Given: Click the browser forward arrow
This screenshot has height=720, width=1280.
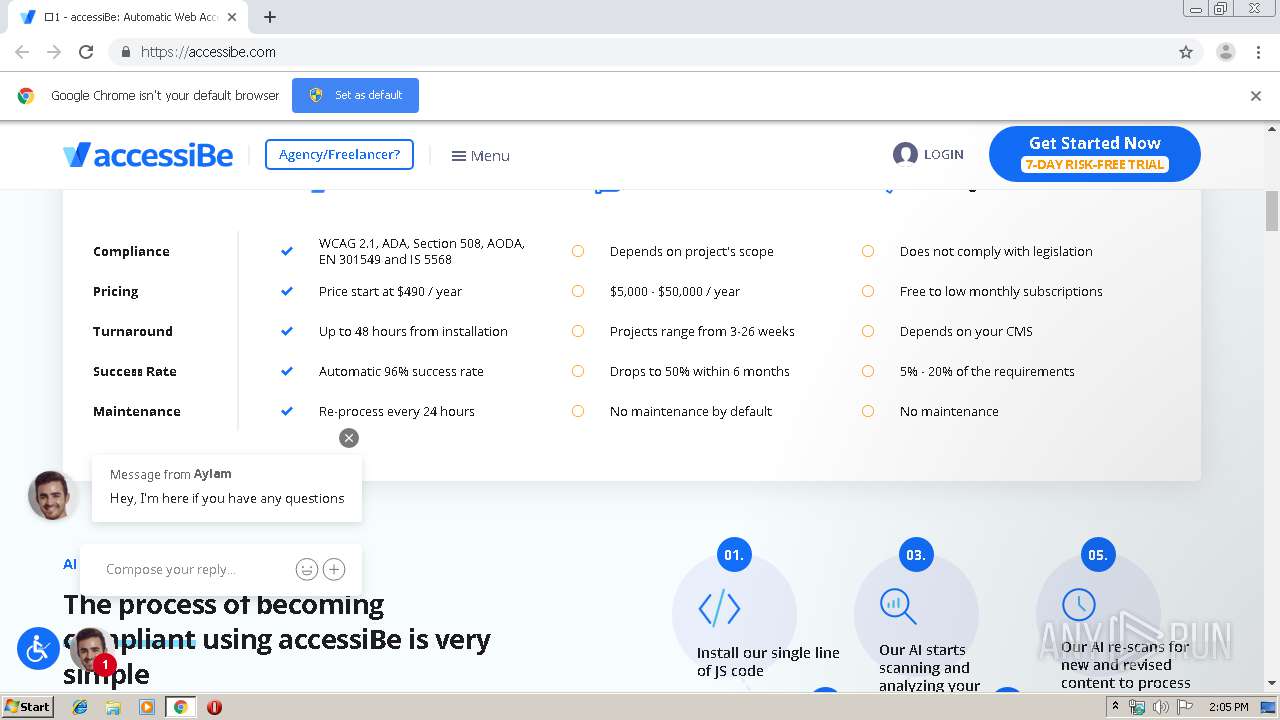Looking at the screenshot, I should (54, 52).
